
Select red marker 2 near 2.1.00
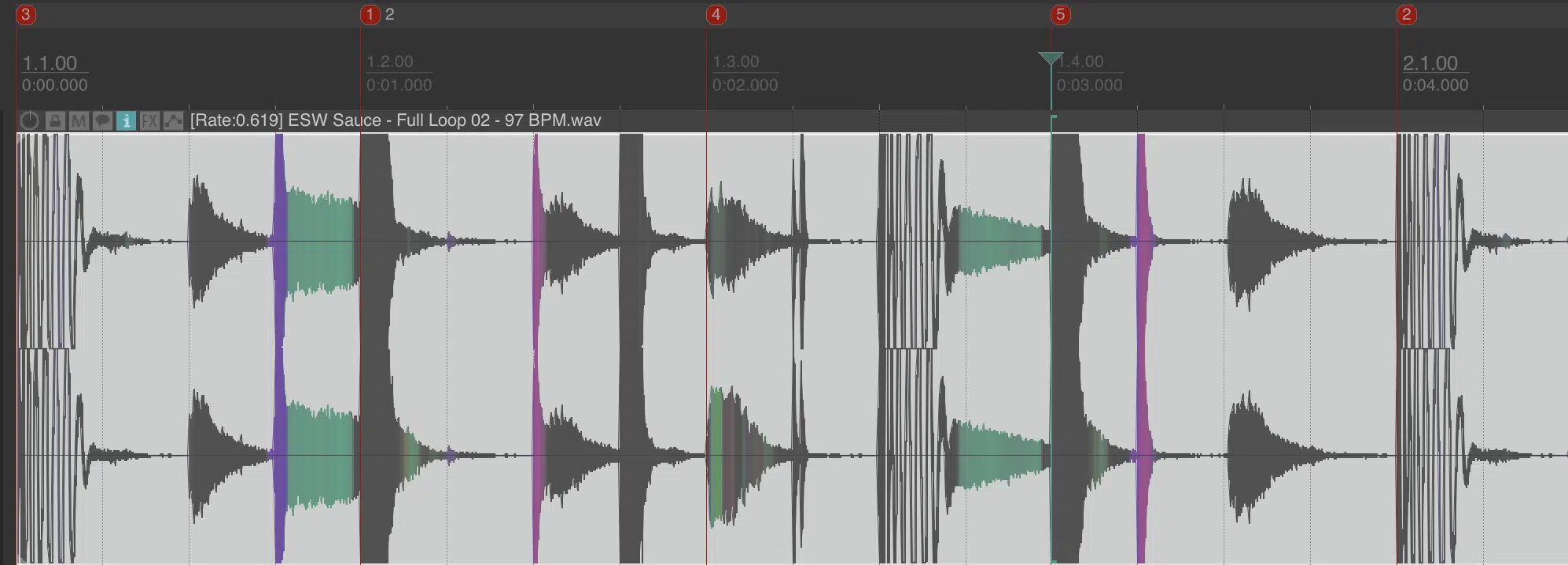click(x=1407, y=14)
